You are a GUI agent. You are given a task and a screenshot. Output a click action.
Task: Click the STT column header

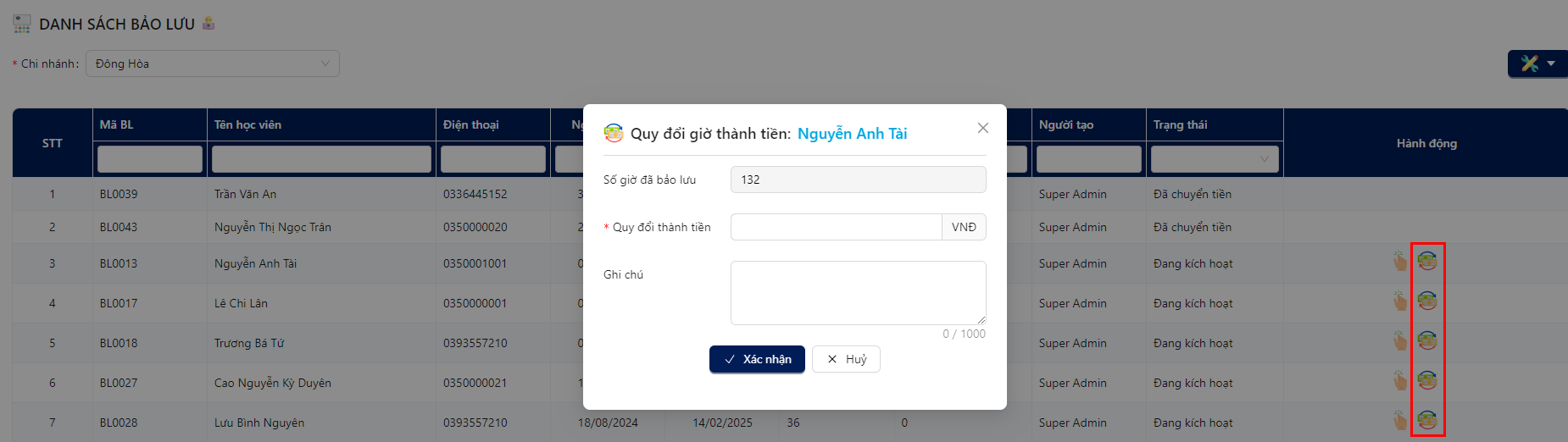click(x=53, y=143)
